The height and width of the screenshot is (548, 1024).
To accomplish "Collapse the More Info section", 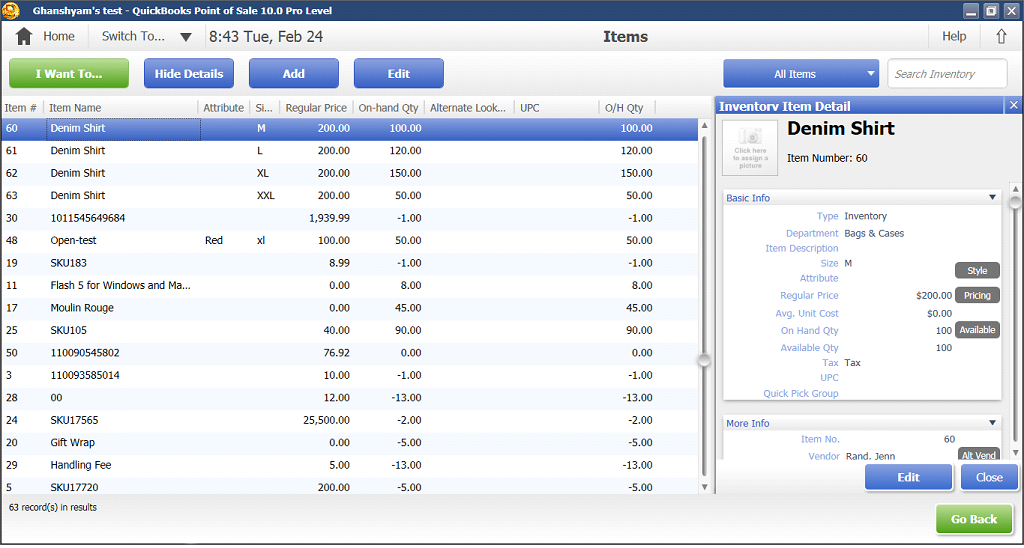I will (992, 423).
